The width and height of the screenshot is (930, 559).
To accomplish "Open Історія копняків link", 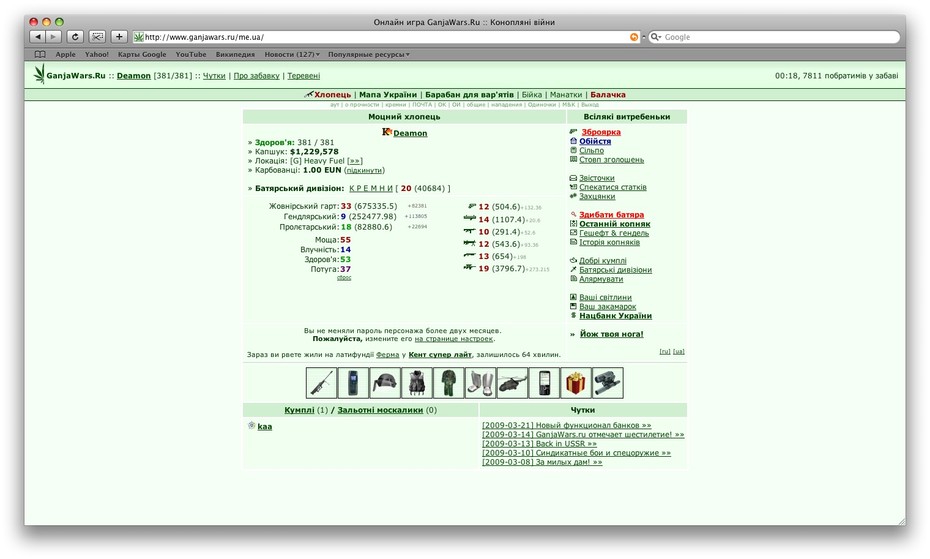I will point(609,242).
